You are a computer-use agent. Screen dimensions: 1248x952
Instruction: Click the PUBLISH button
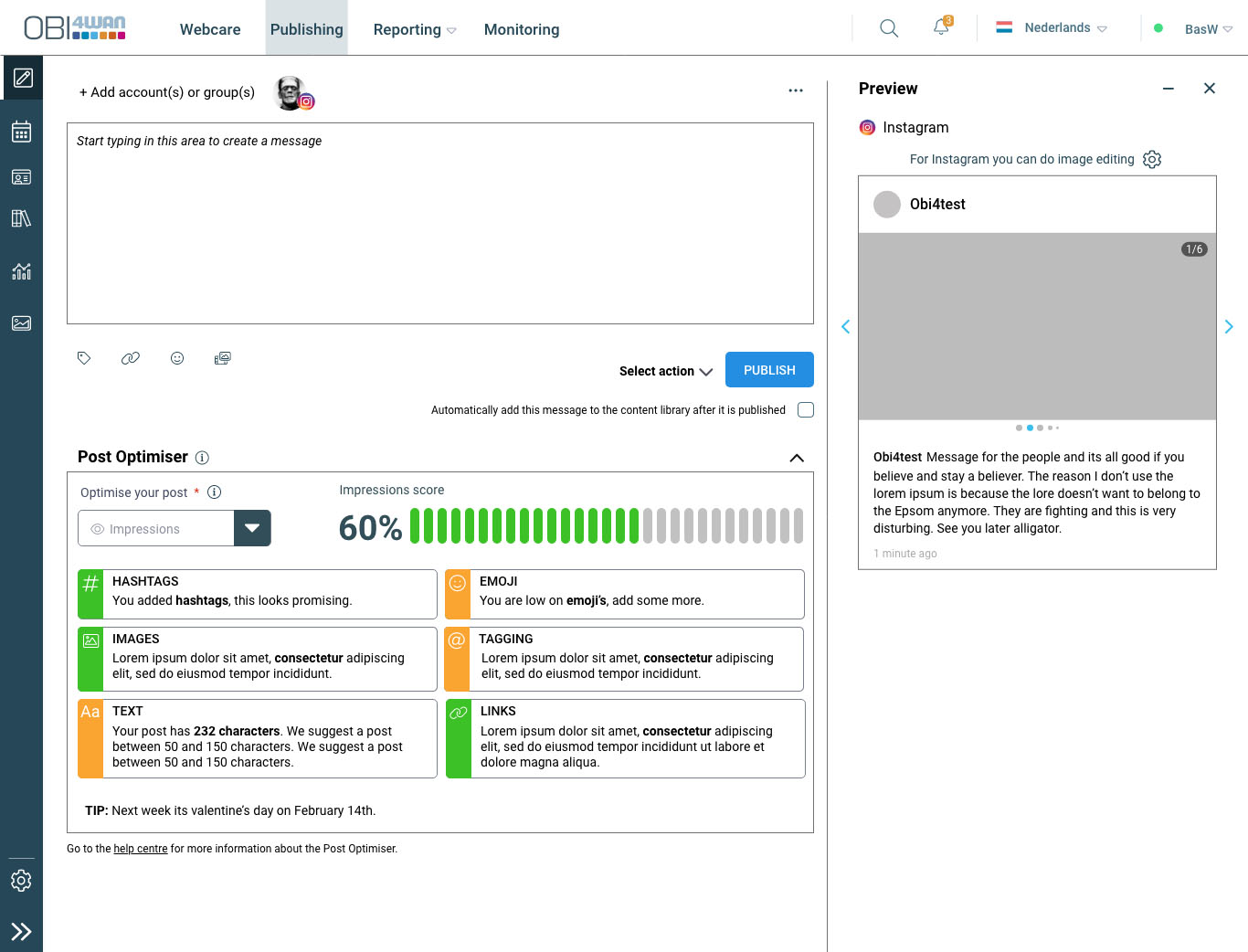[x=769, y=370]
